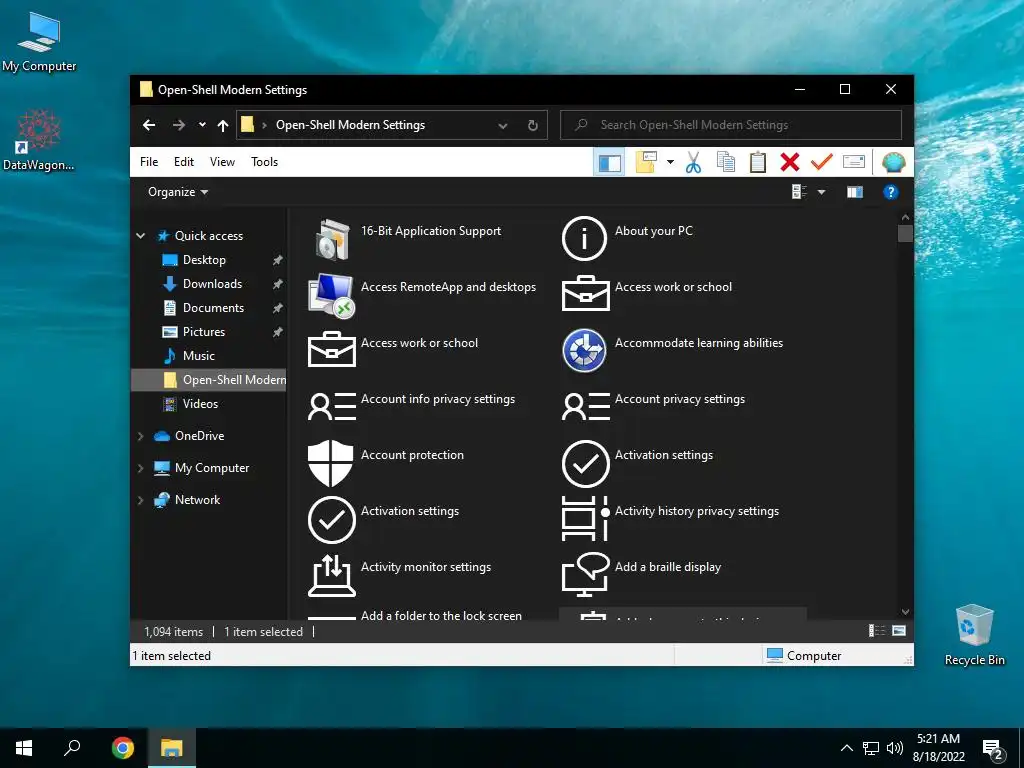Viewport: 1024px width, 768px height.
Task: Open the Organize dropdown
Action: (x=178, y=192)
